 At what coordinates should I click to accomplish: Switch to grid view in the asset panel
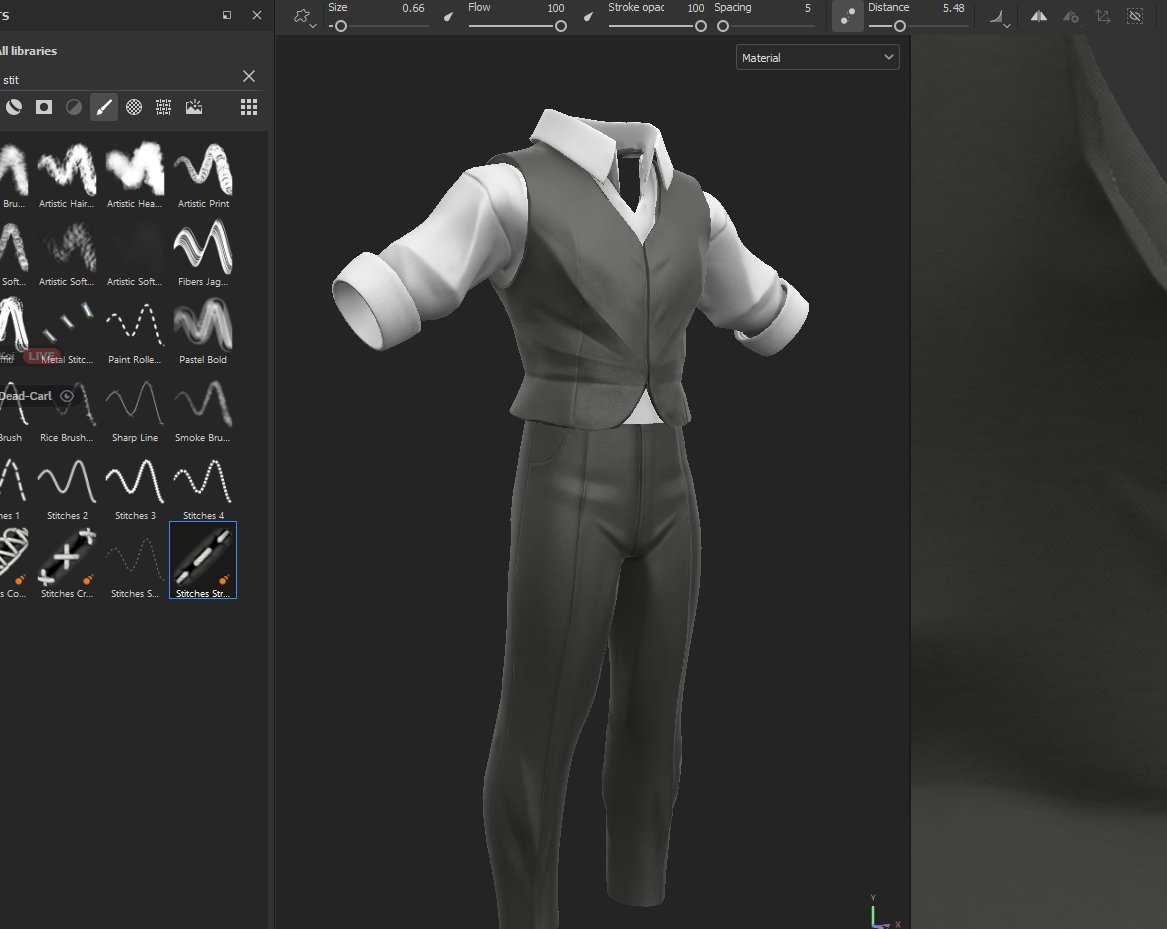point(248,107)
